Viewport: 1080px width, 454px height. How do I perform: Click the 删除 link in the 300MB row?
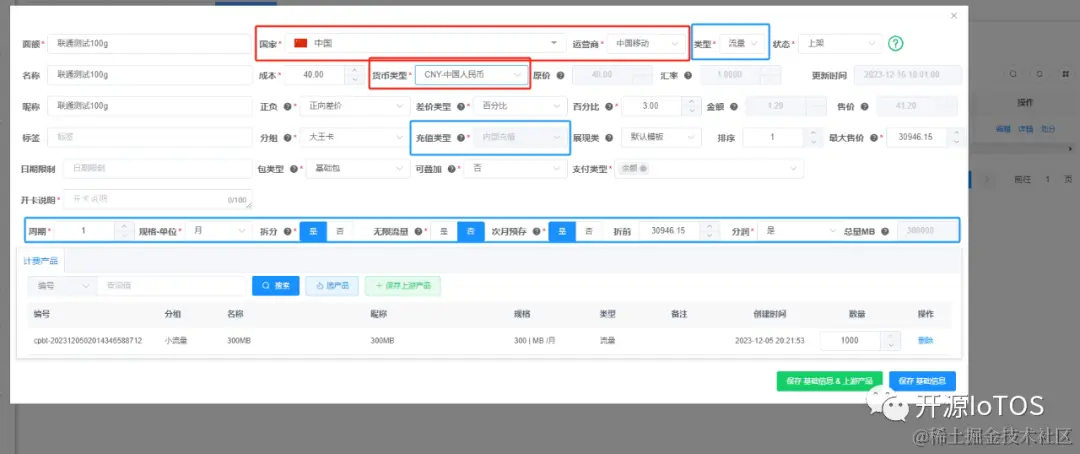[925, 340]
